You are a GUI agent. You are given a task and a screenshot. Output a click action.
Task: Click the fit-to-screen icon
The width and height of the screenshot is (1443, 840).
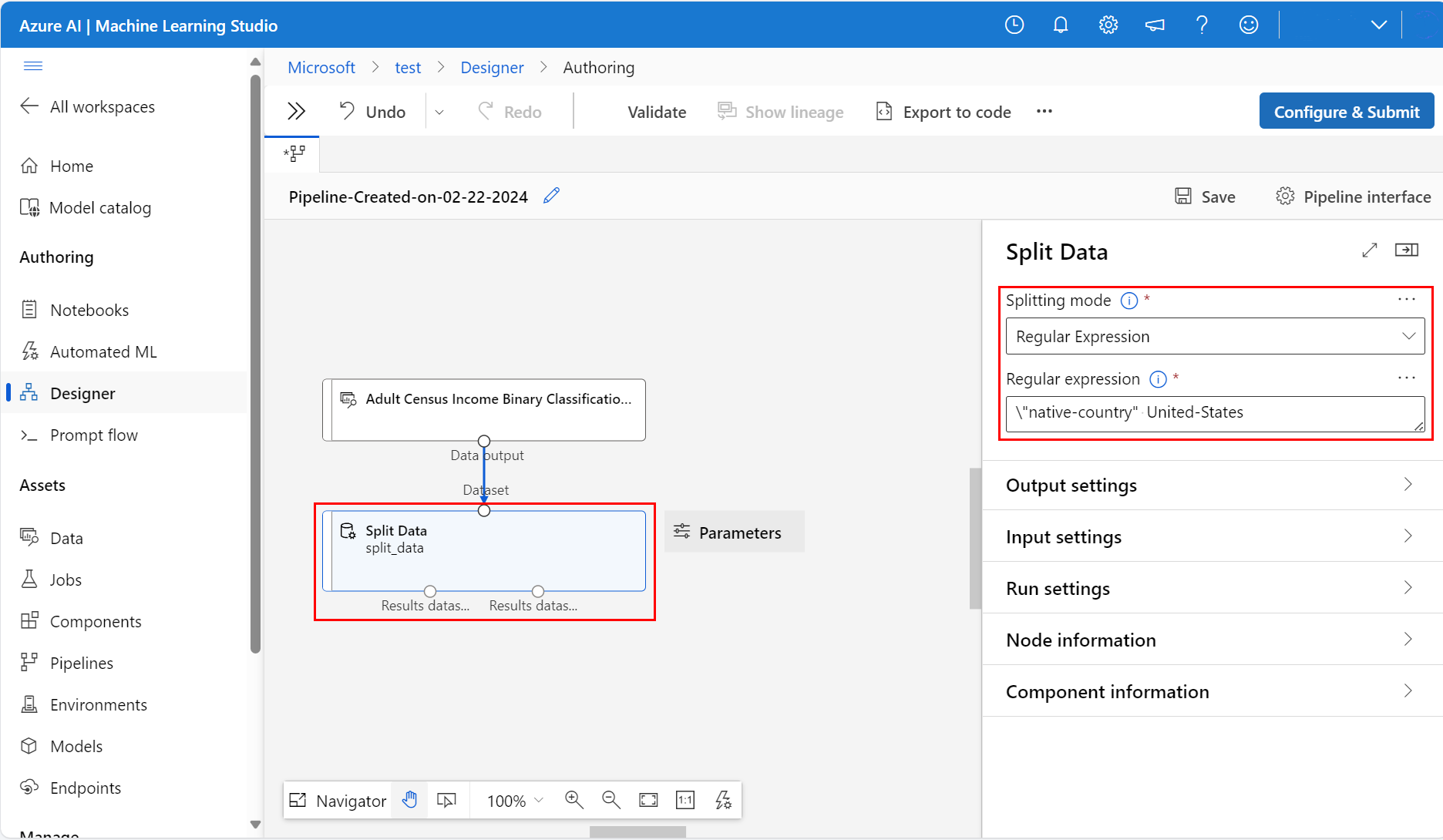(648, 800)
